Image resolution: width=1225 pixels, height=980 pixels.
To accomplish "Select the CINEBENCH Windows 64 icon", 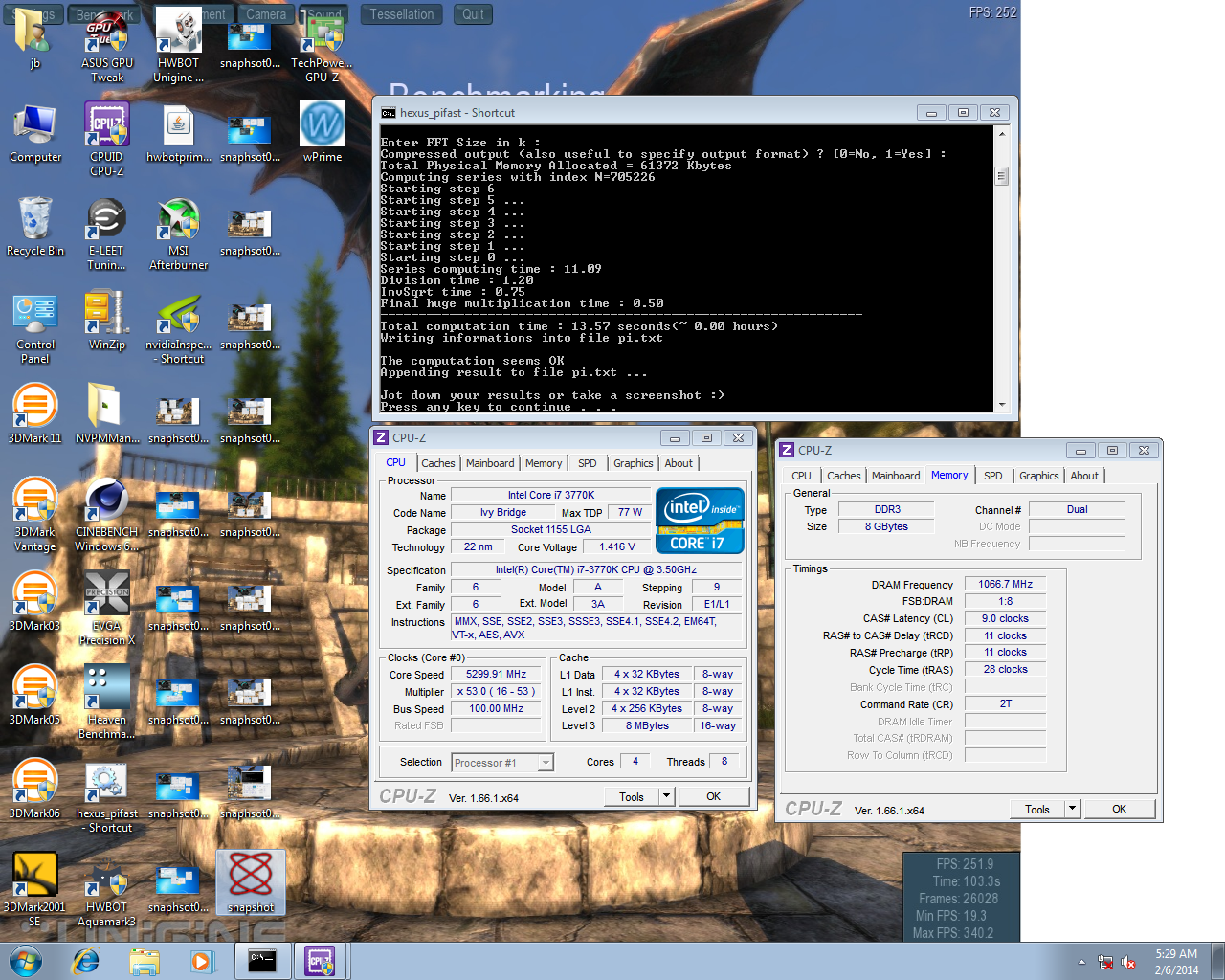I will coord(107,515).
